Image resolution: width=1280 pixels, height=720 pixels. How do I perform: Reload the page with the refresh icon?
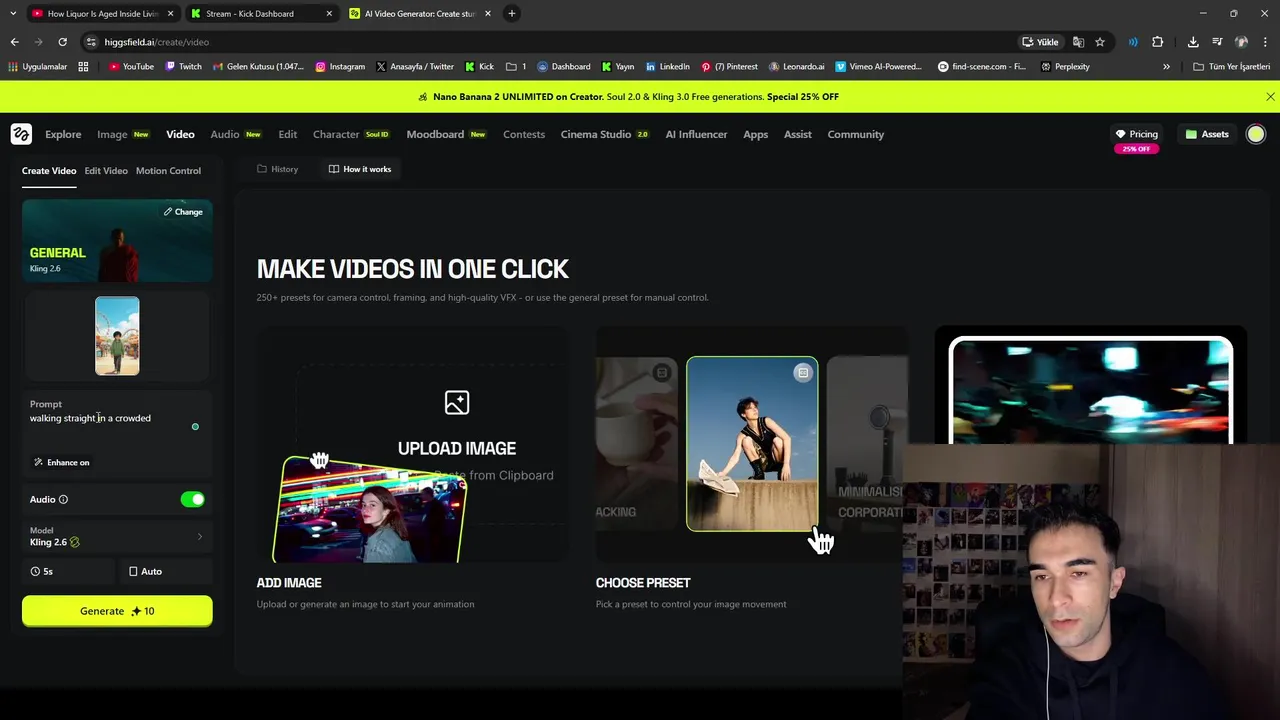62,42
